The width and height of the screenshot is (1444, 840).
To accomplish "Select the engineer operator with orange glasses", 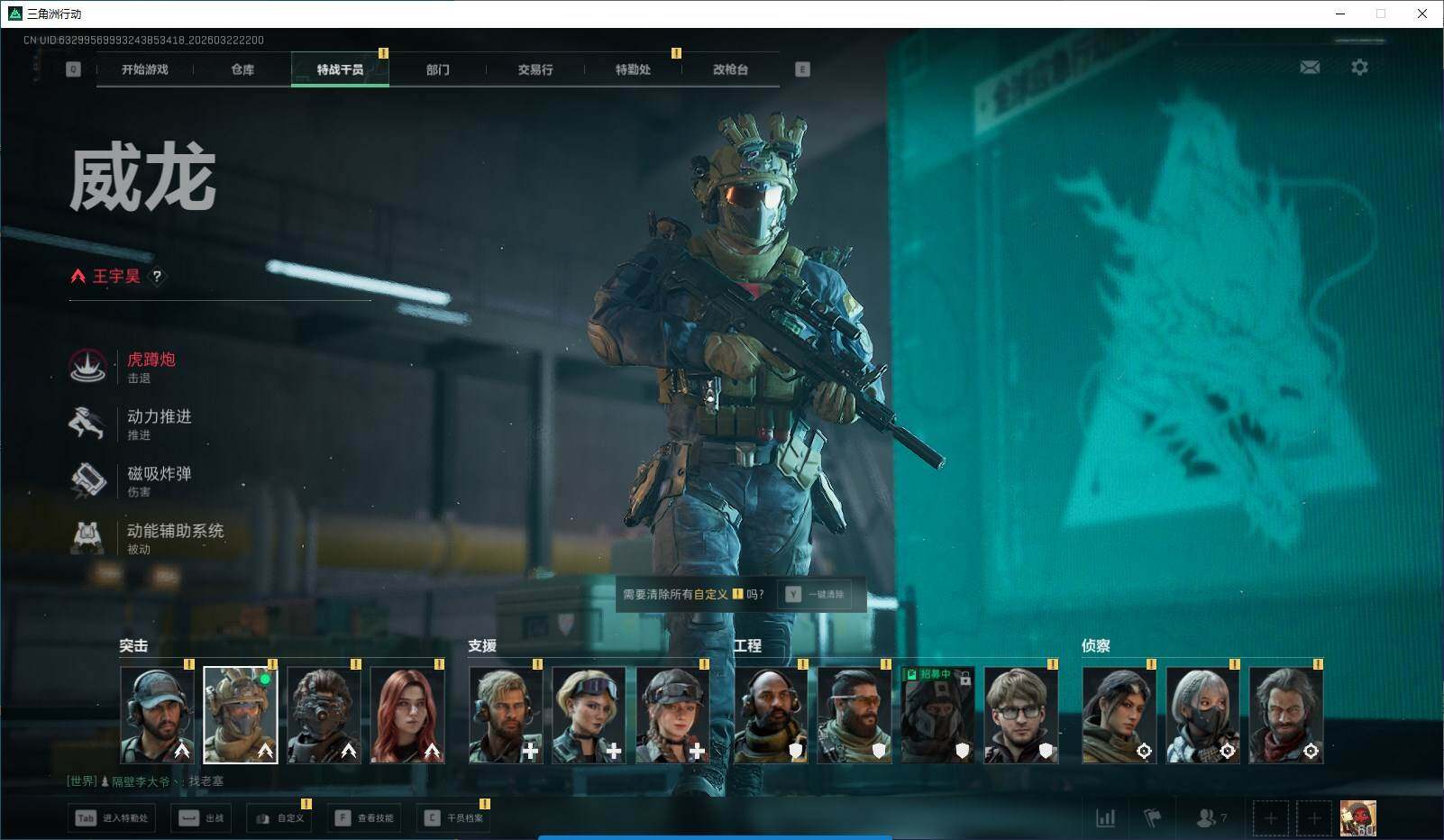I will [x=855, y=716].
